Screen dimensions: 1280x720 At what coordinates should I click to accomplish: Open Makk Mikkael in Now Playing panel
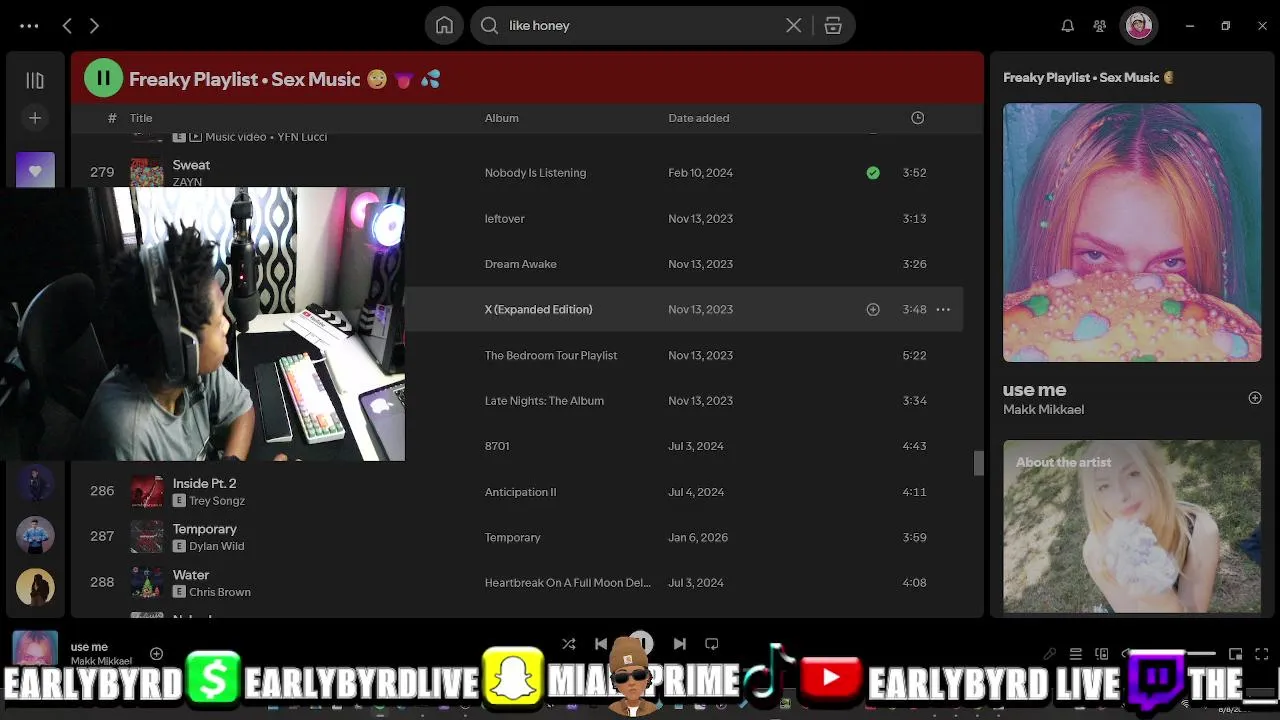tap(1043, 409)
